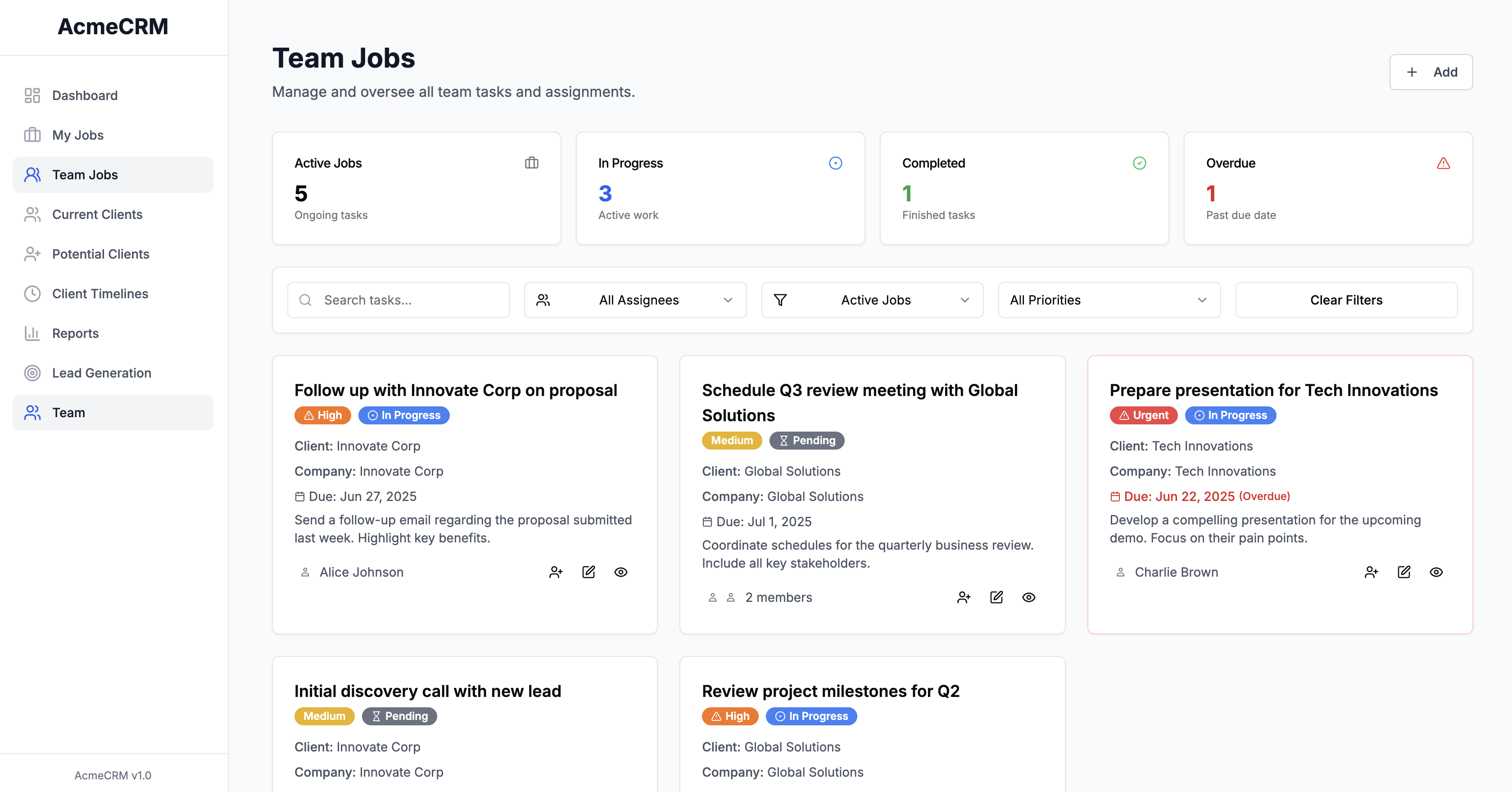Click green checkmark icon on Completed card
The width and height of the screenshot is (1512, 792).
[x=1139, y=163]
